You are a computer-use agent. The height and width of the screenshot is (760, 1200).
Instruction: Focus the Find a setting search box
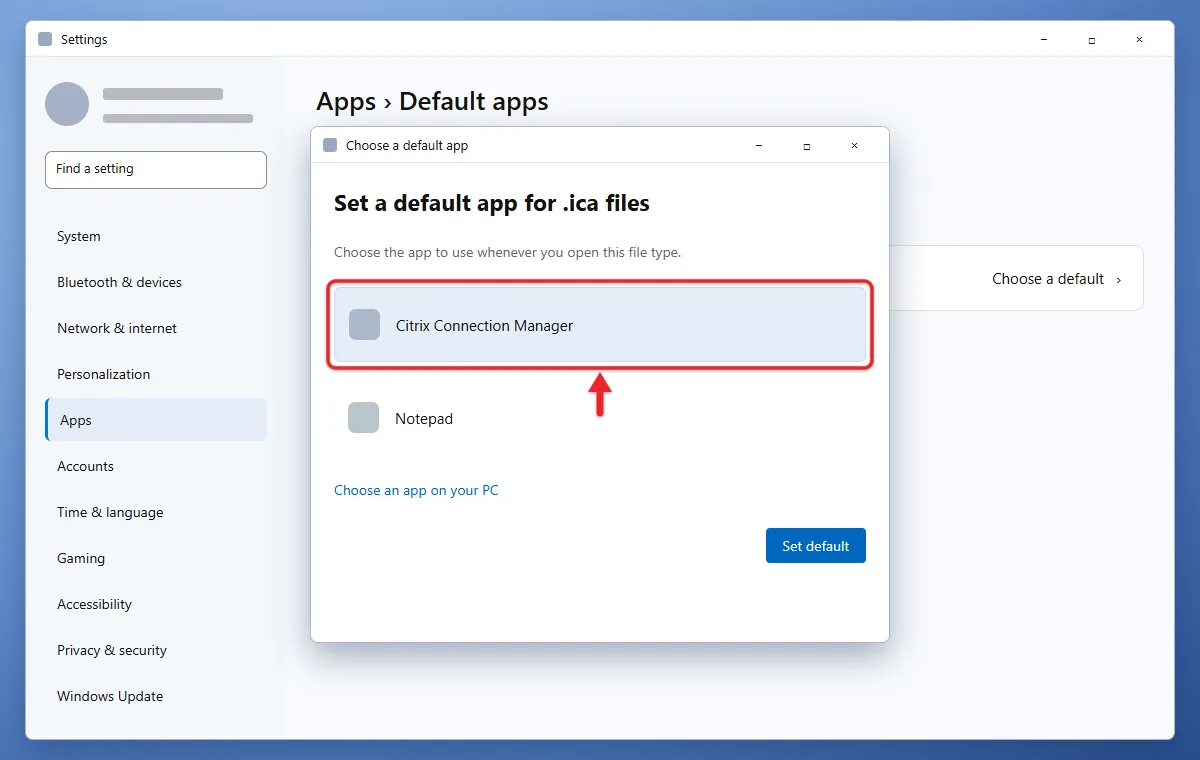156,170
